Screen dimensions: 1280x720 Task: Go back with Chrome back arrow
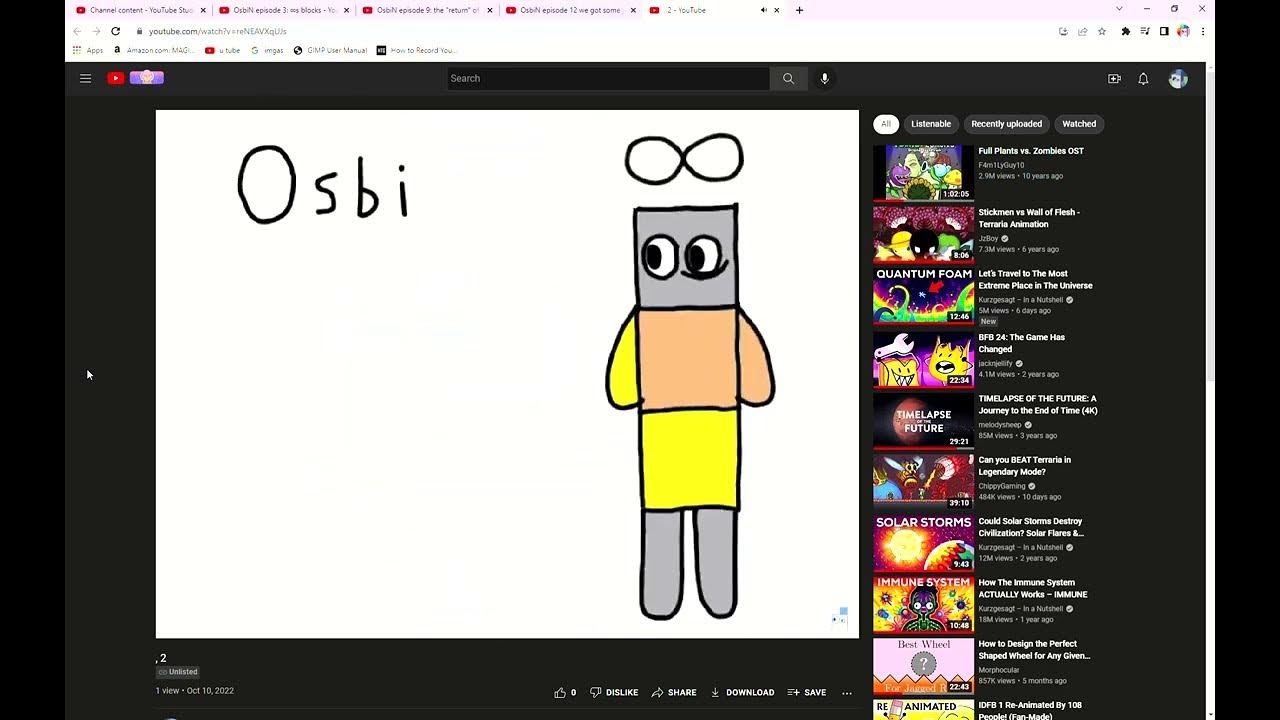point(77,31)
